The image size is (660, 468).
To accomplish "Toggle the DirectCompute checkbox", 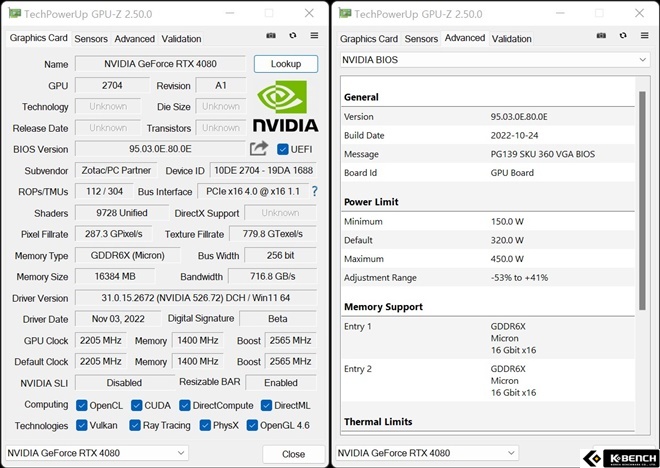I will pos(184,405).
